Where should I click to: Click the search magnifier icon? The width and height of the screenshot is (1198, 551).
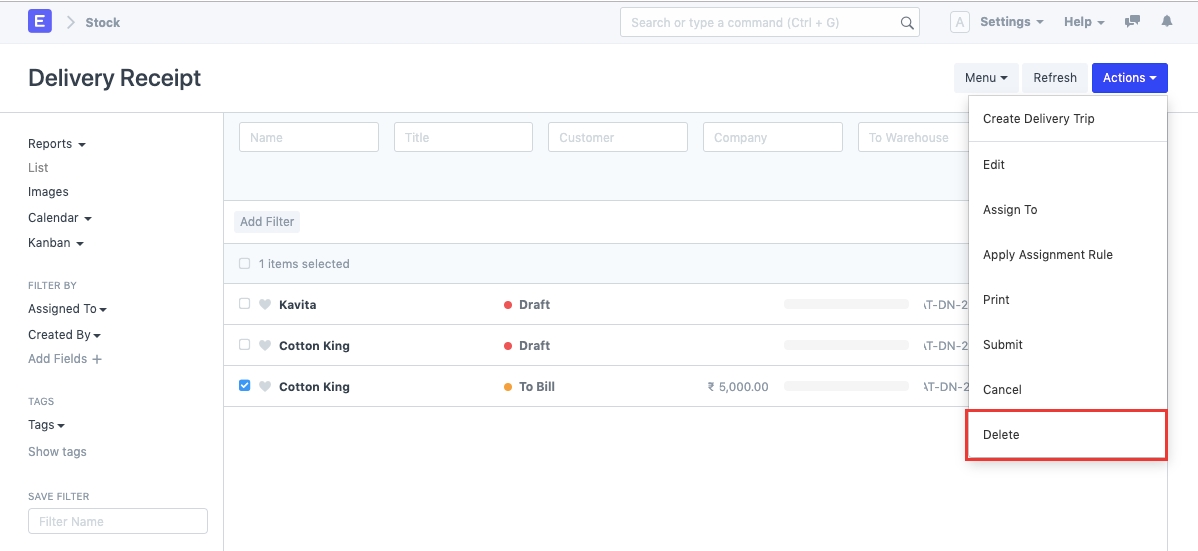(x=907, y=23)
